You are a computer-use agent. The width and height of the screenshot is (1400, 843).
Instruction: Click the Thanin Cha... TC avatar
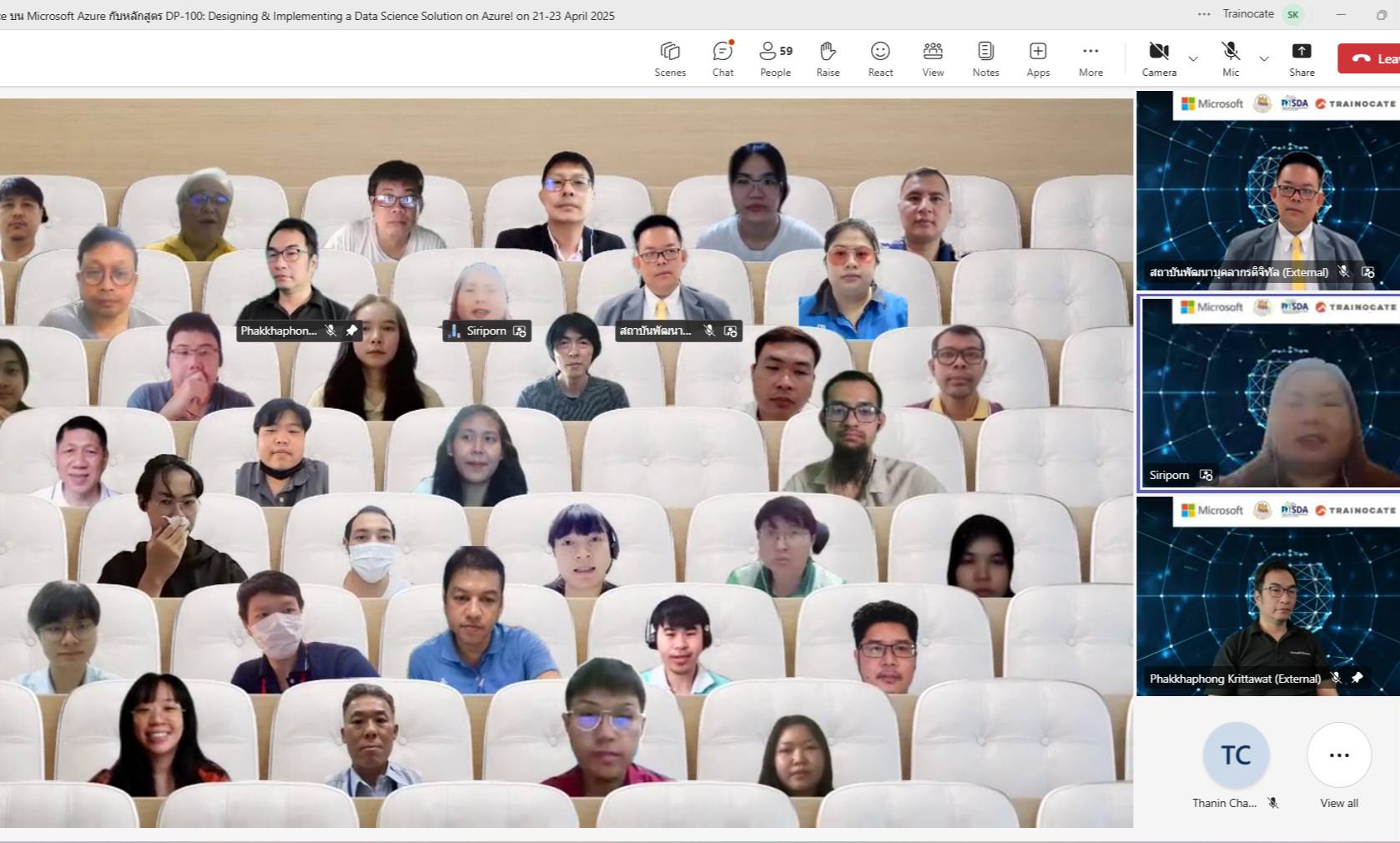(x=1236, y=755)
